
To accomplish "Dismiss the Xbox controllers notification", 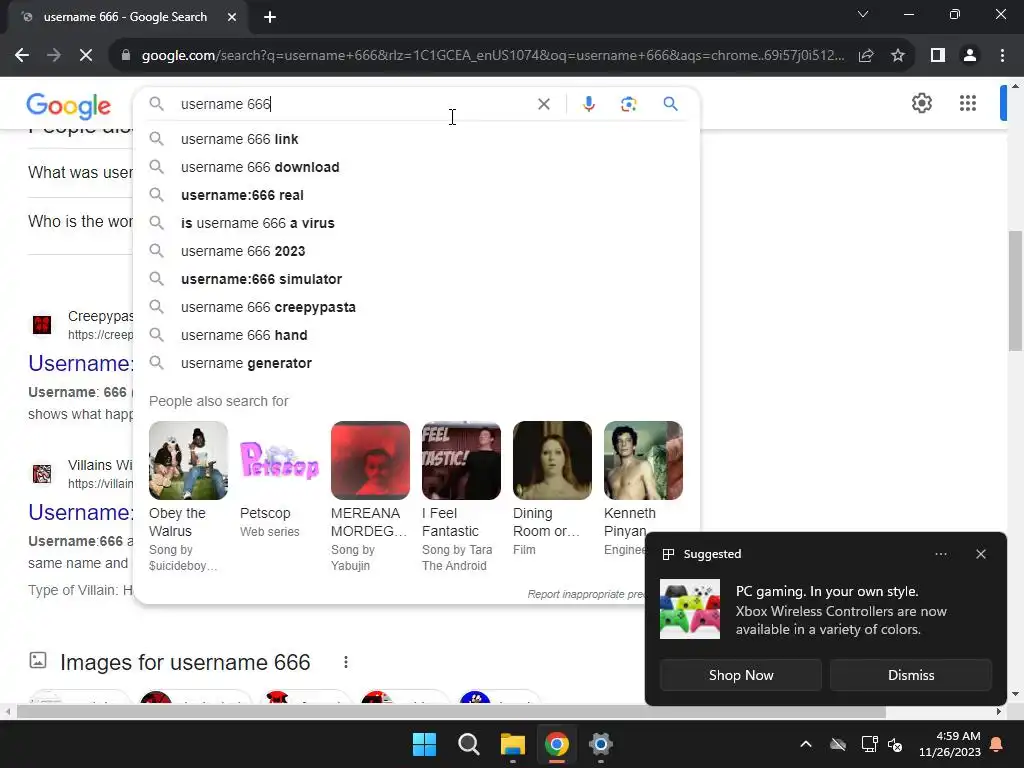I will tap(911, 675).
